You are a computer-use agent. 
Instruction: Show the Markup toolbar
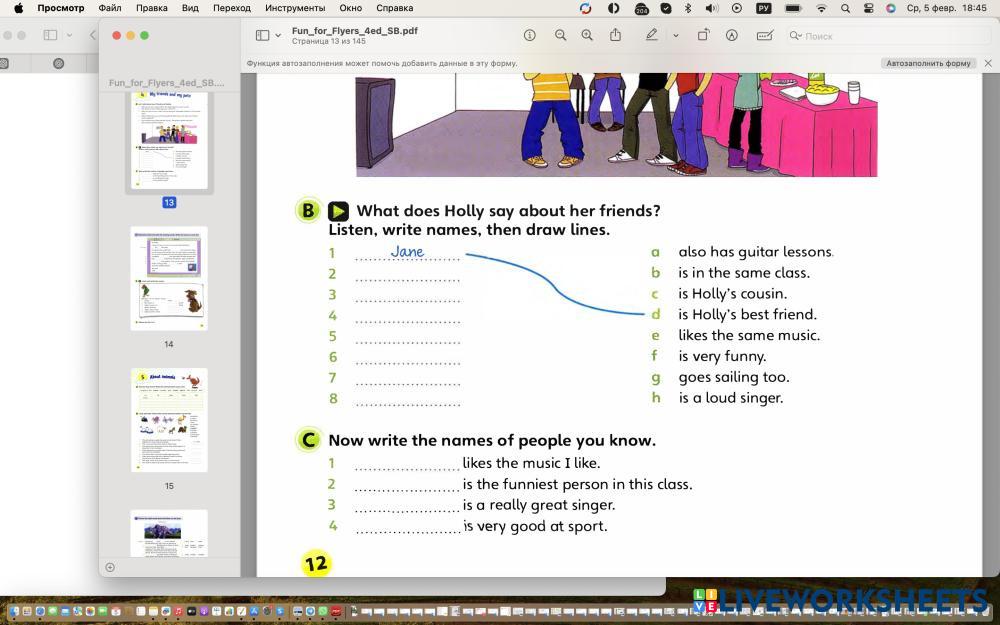tap(732, 35)
